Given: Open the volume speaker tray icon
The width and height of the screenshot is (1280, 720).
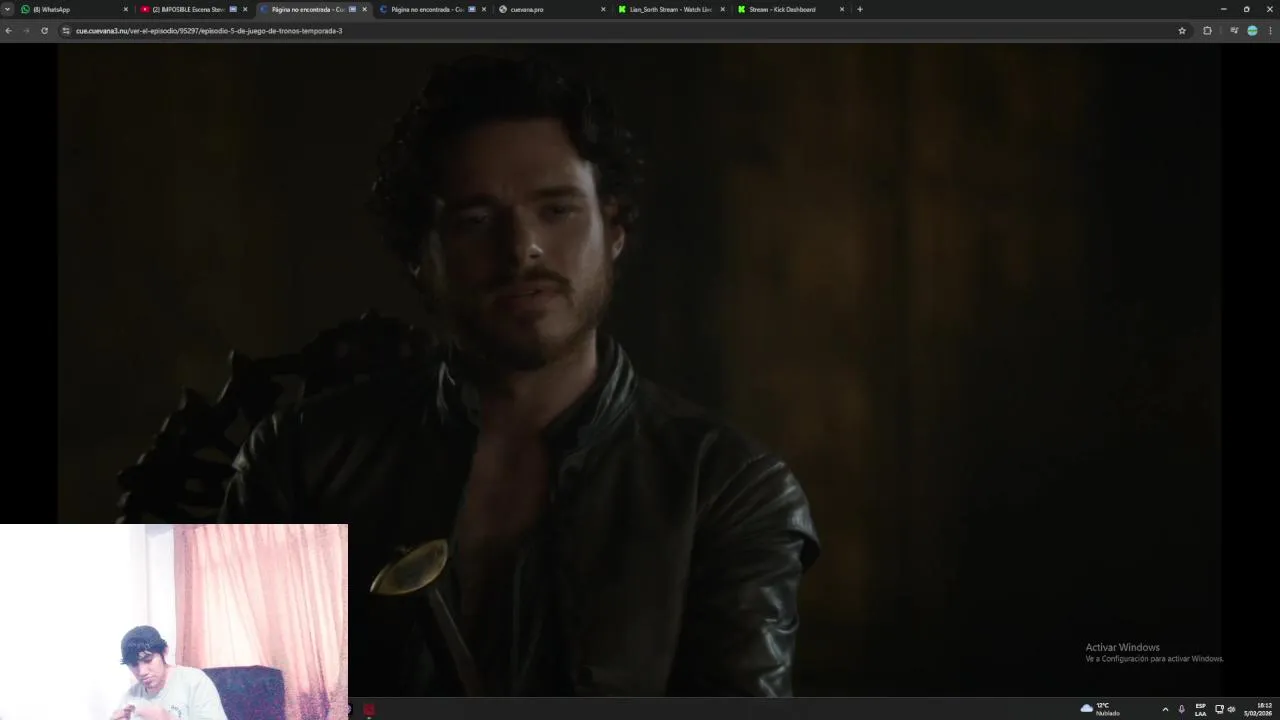Looking at the screenshot, I should point(1231,709).
